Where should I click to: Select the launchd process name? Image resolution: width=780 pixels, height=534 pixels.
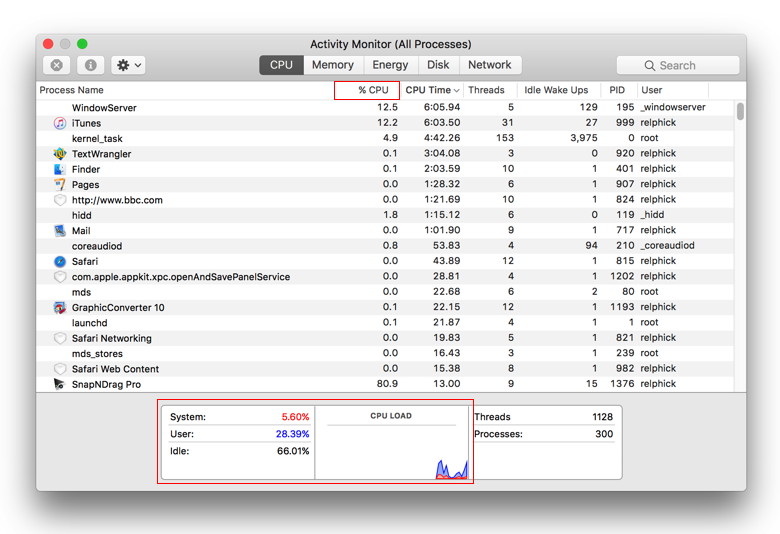tap(90, 323)
